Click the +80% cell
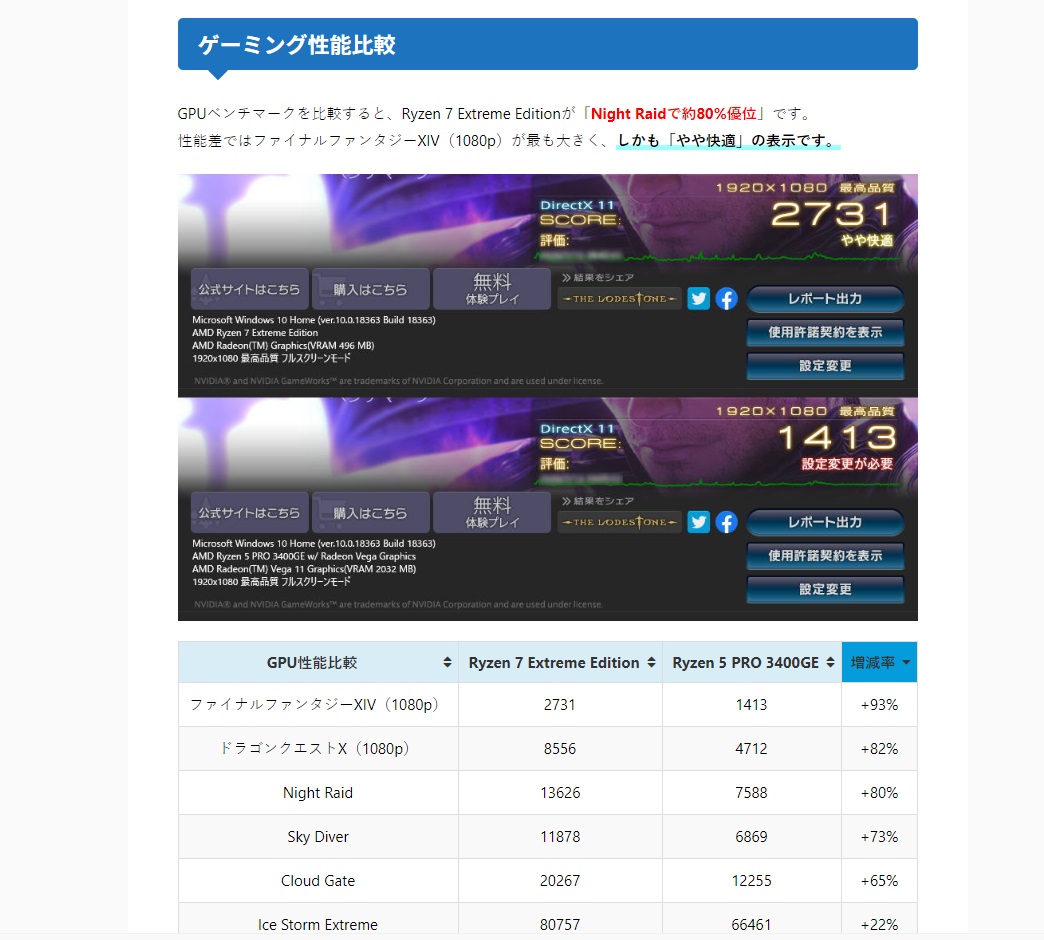 (x=880, y=792)
